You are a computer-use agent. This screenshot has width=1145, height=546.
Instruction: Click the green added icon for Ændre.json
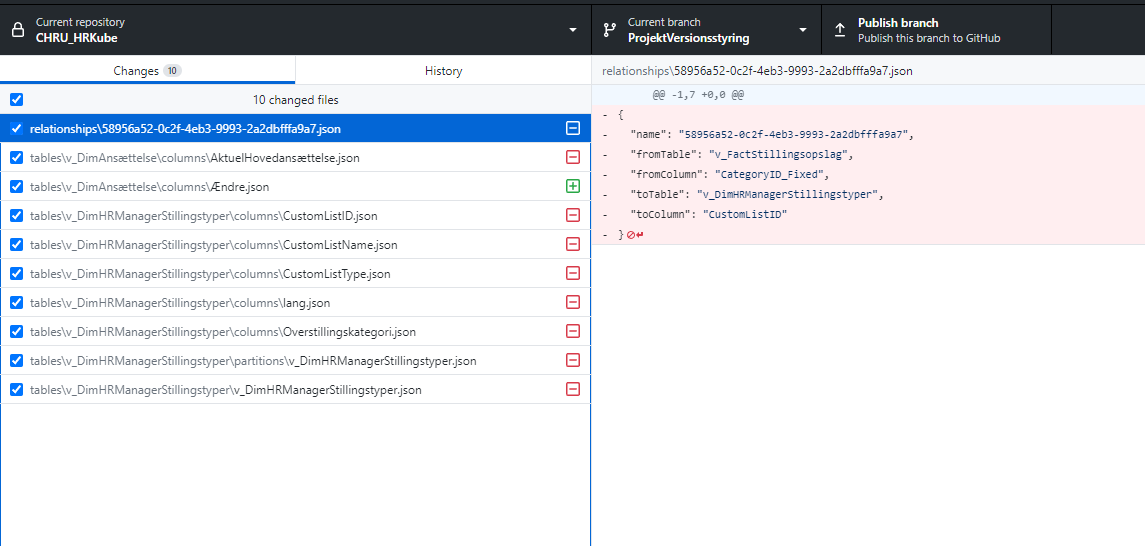[x=573, y=186]
